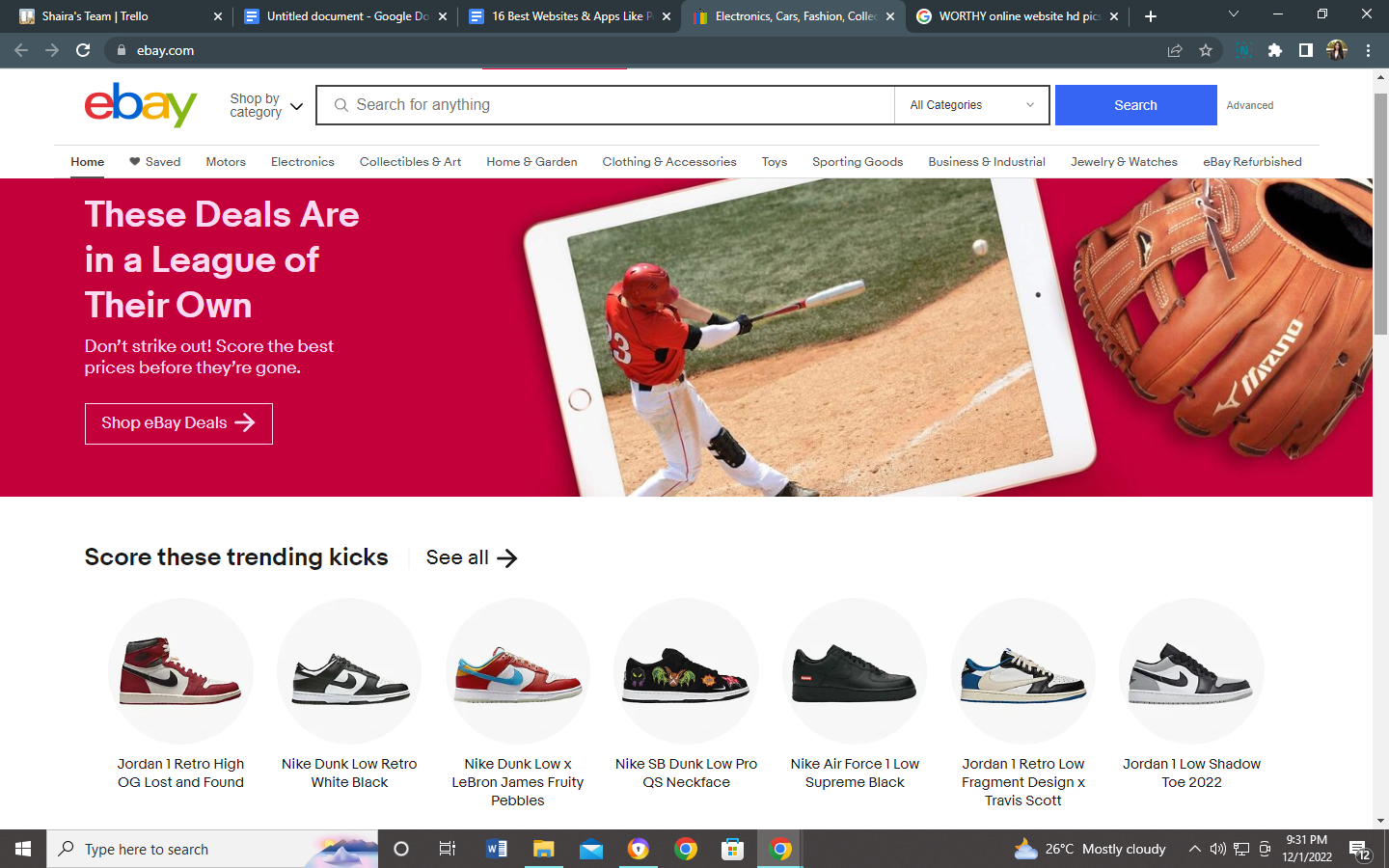The image size is (1389, 868).
Task: Open File Explorer from taskbar
Action: 543,849
